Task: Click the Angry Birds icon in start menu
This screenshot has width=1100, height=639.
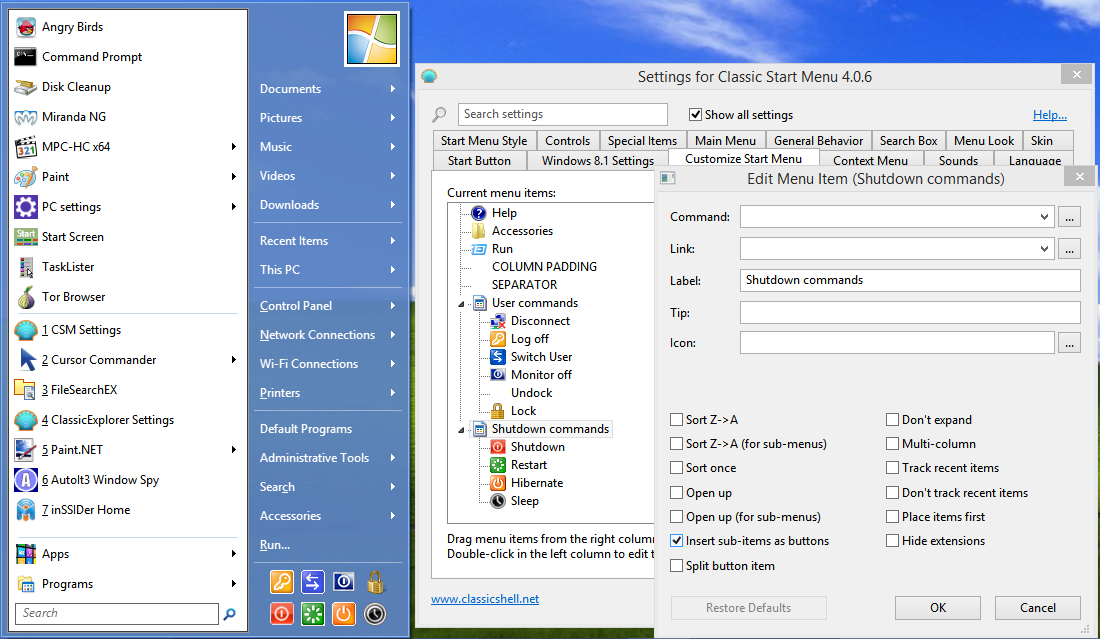Action: tap(26, 27)
